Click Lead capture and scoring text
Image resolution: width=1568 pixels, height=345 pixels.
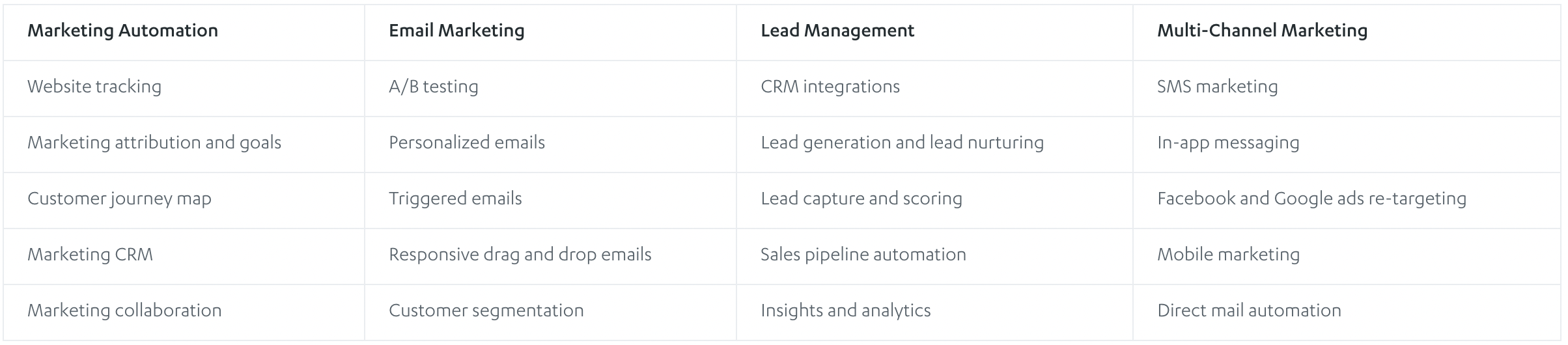(x=861, y=199)
